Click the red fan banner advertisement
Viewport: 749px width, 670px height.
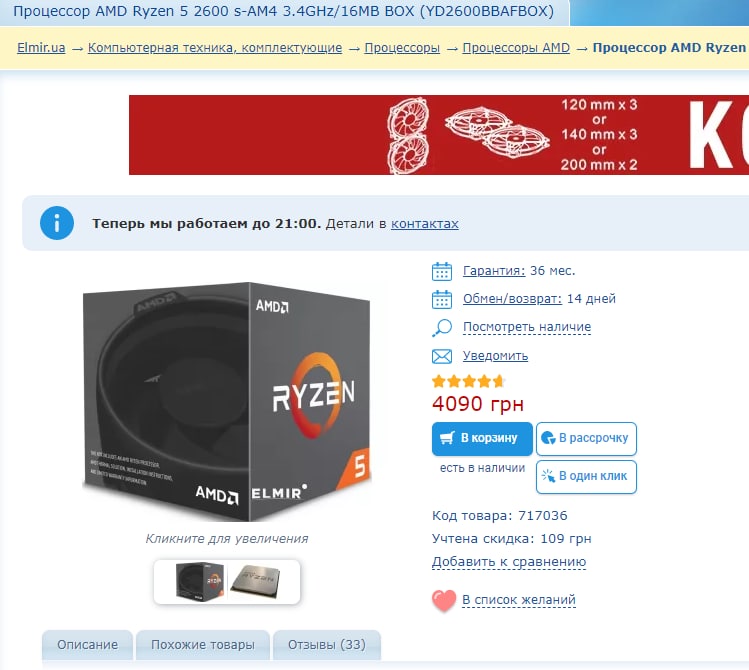(439, 135)
